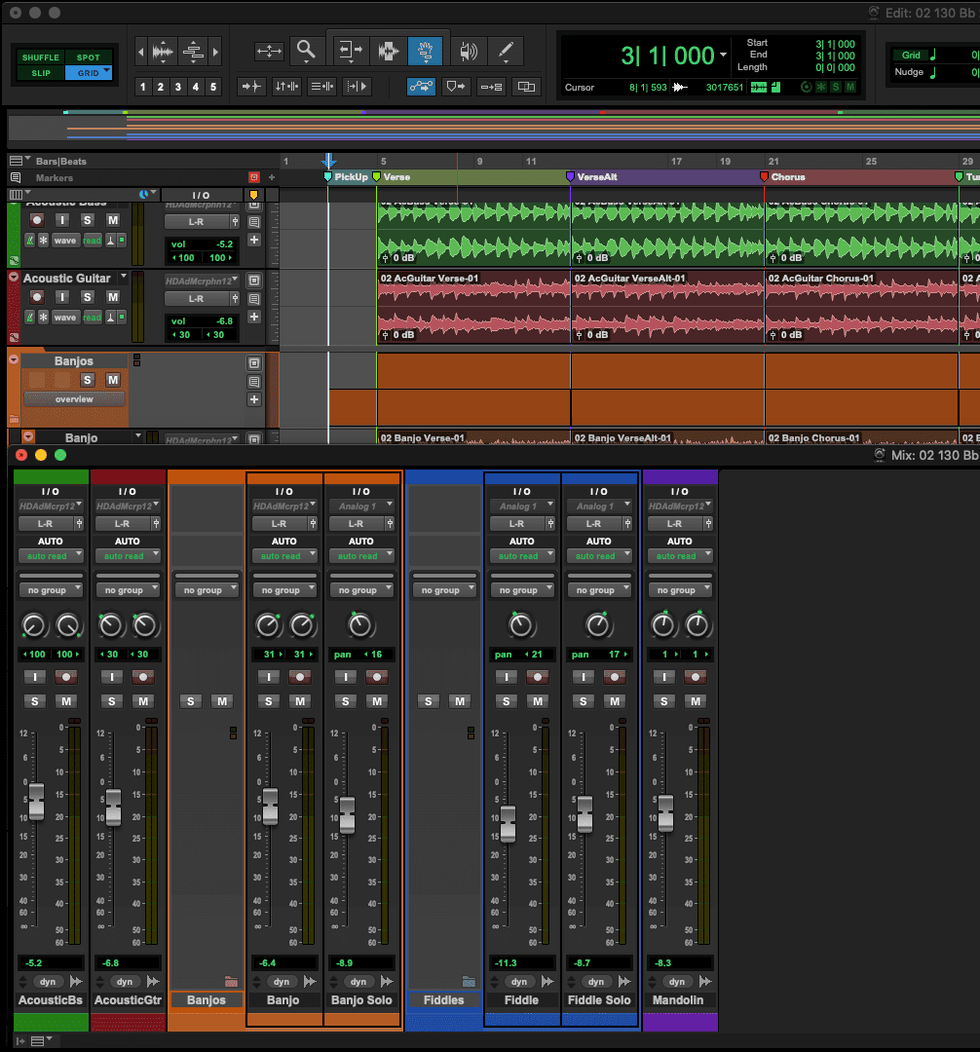Mute the Mandolin channel in mixer
980x1052 pixels.
(696, 701)
